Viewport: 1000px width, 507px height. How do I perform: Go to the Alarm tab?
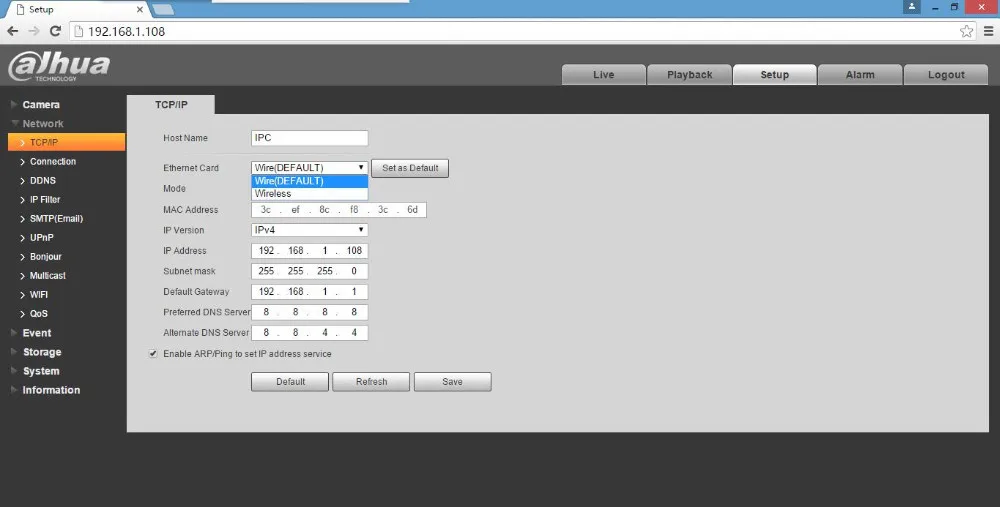(x=860, y=75)
